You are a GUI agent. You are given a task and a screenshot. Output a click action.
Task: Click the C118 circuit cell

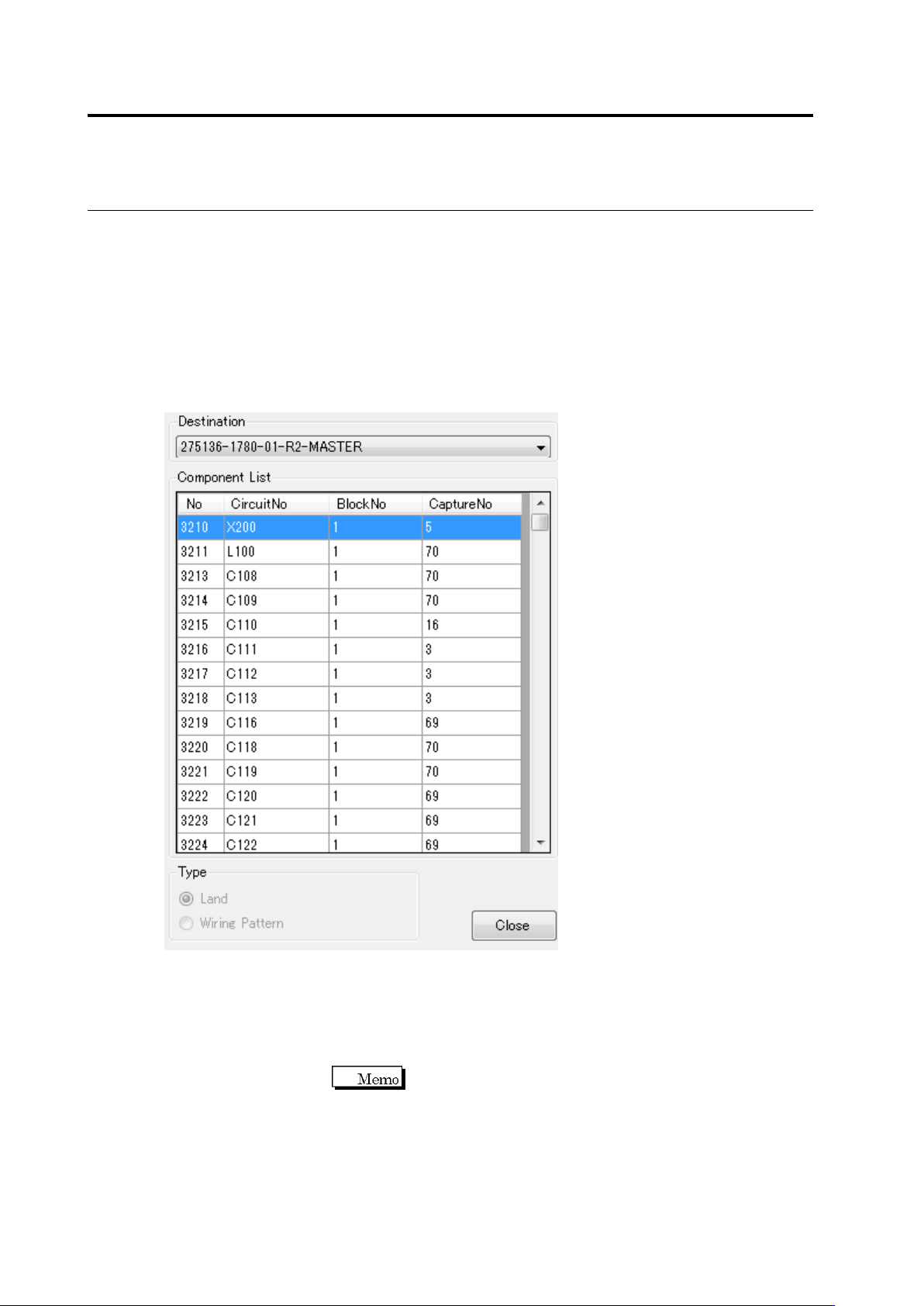pyautogui.click(x=277, y=747)
